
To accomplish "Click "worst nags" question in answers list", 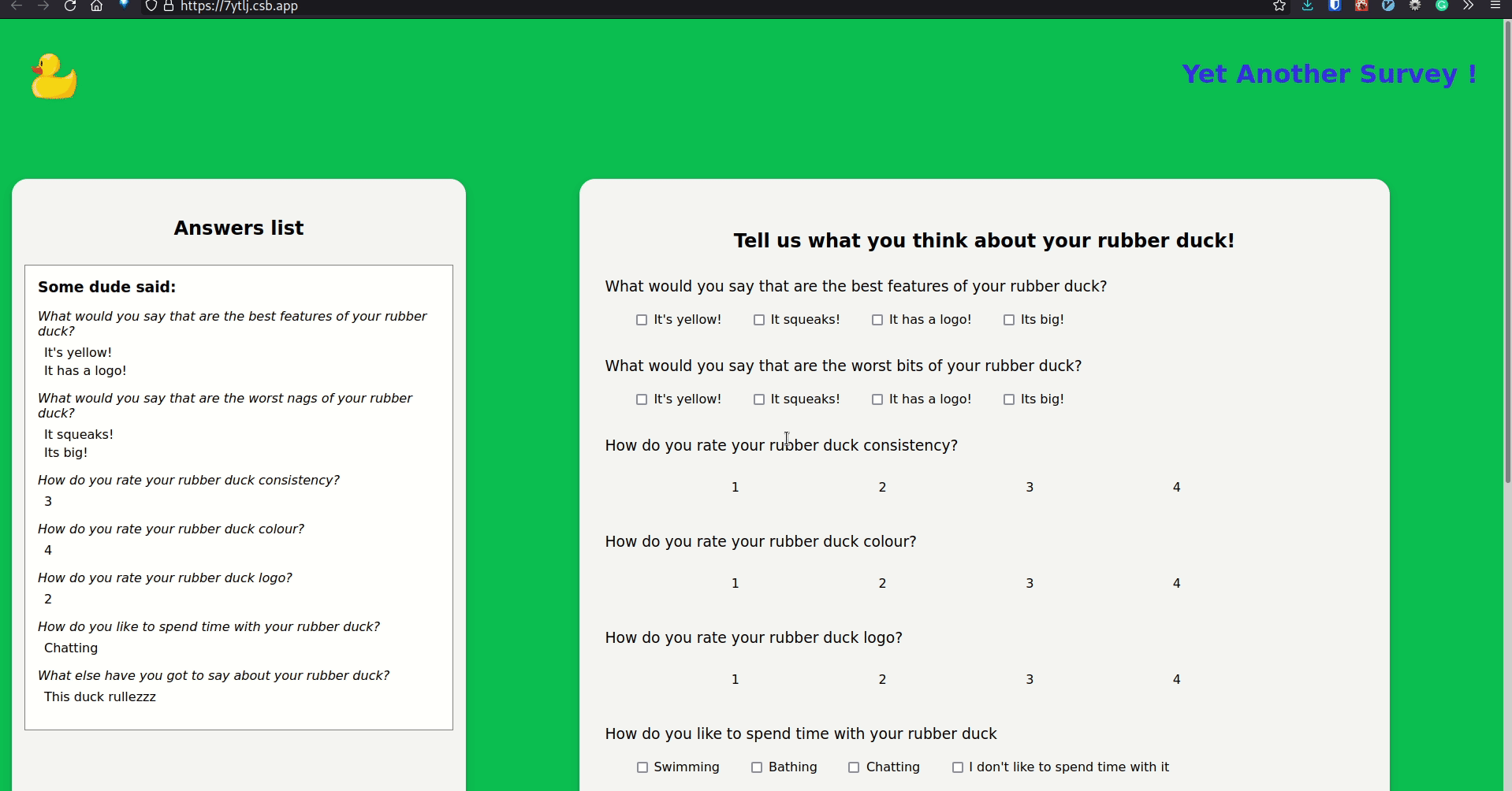I will point(225,406).
